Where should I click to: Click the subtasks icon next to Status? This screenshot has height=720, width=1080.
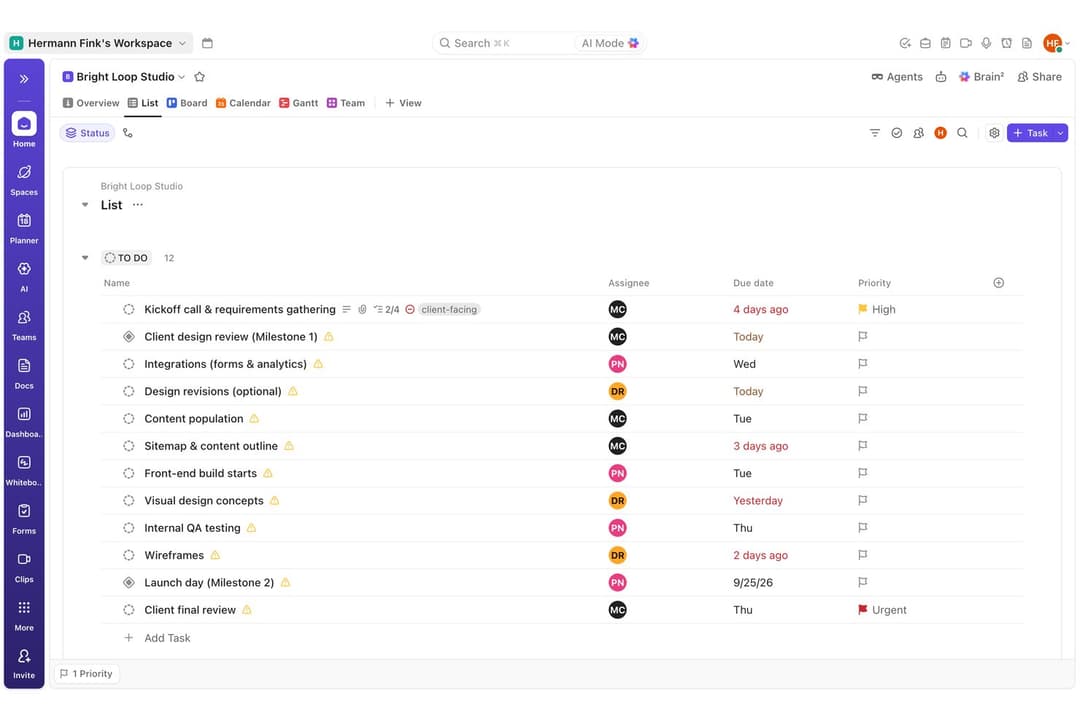coord(128,133)
